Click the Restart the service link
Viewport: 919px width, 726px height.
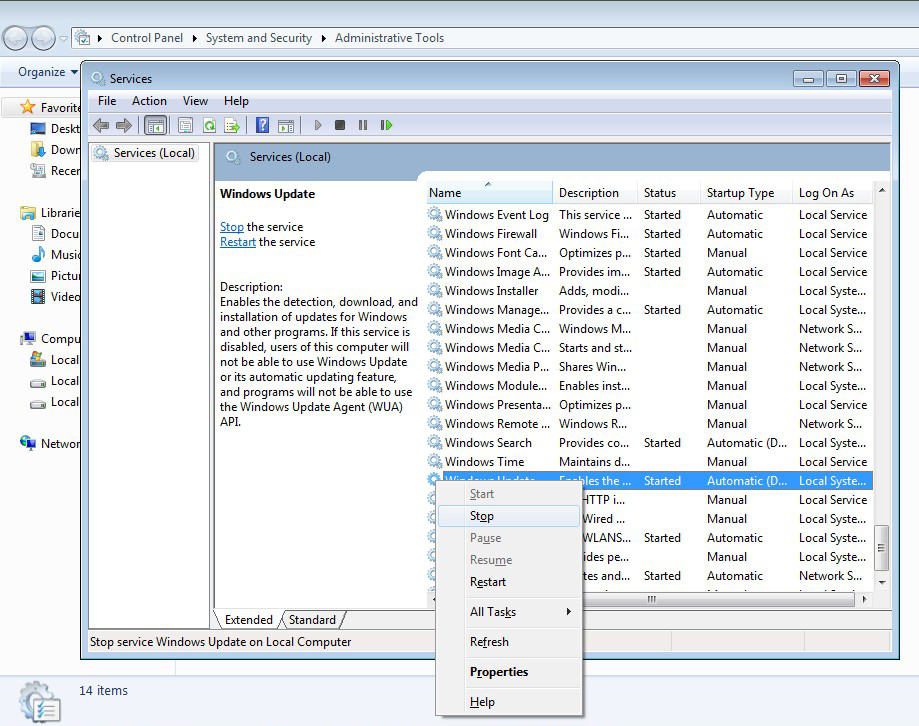[238, 242]
